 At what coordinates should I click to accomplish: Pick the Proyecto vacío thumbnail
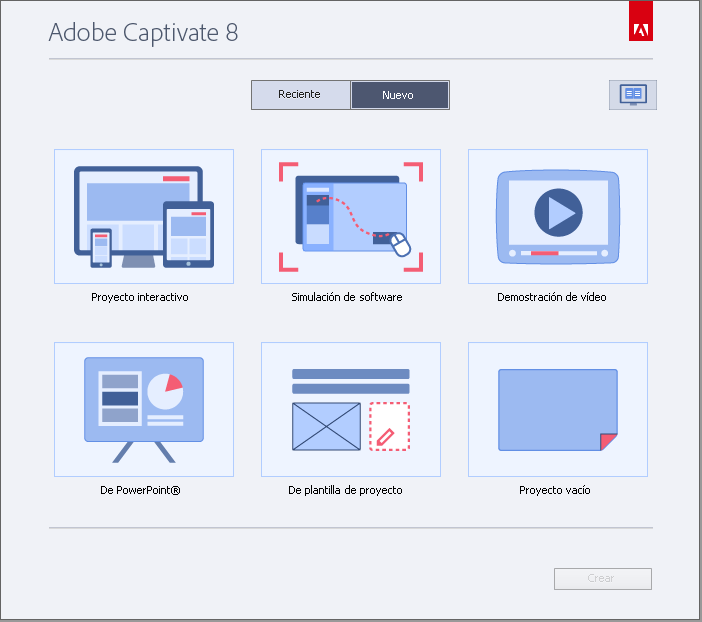click(x=558, y=409)
